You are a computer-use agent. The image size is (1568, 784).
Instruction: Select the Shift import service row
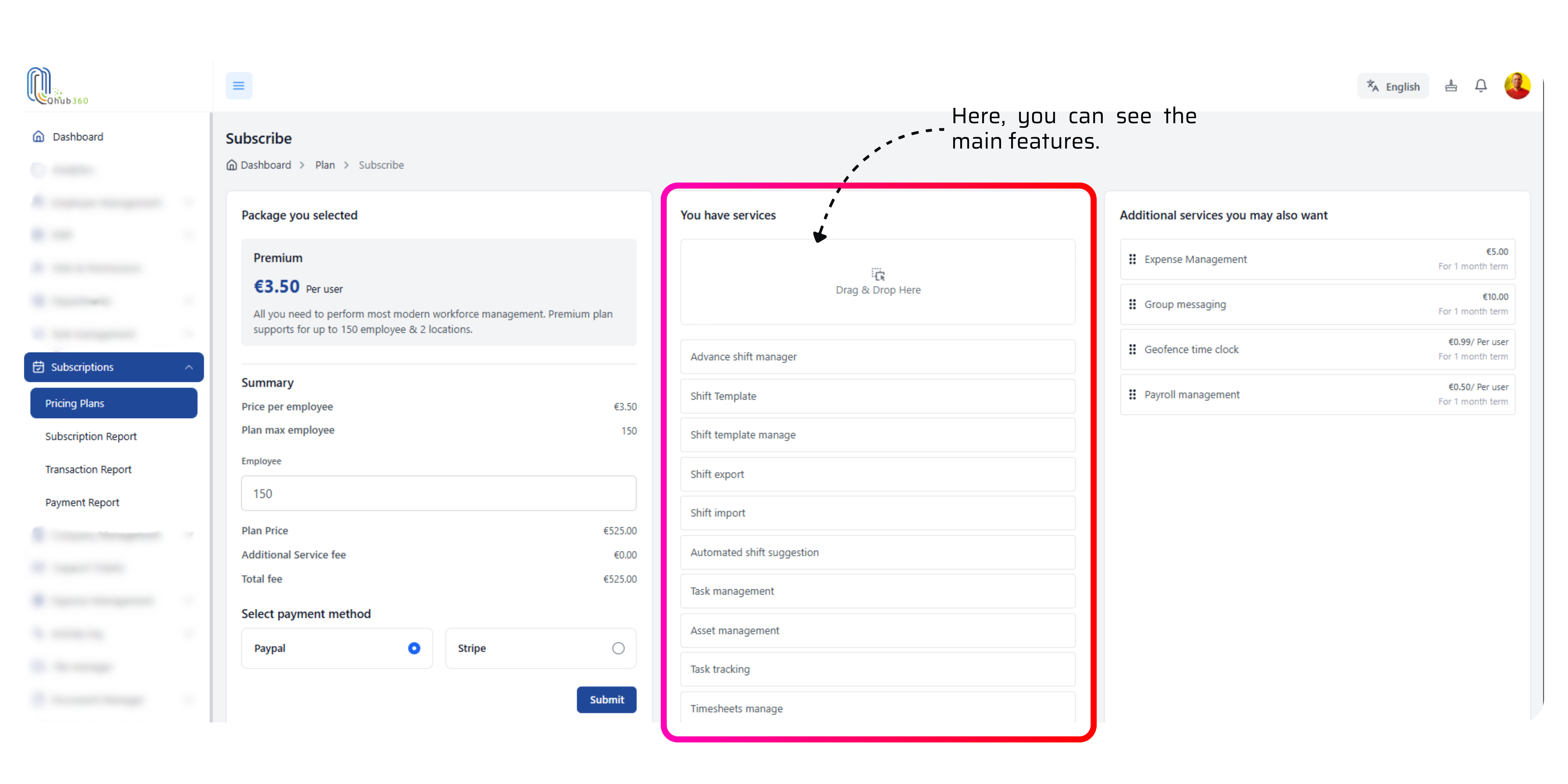tap(878, 513)
